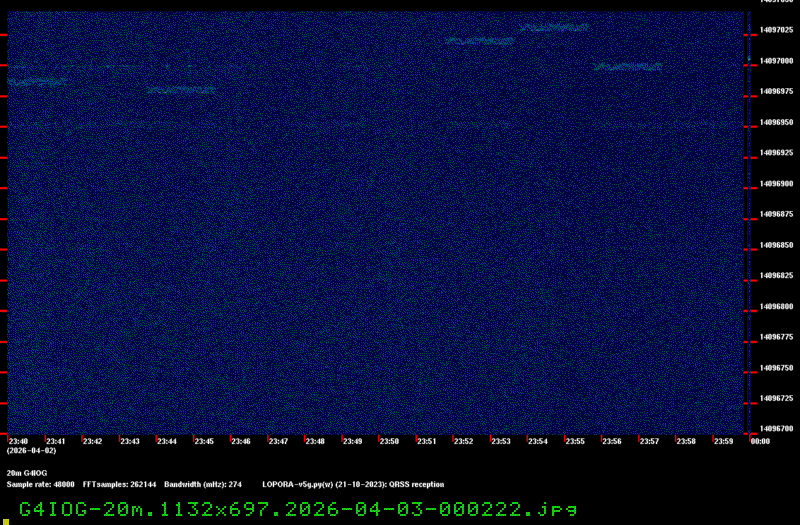Click the 14096725 frequency label

(777, 398)
